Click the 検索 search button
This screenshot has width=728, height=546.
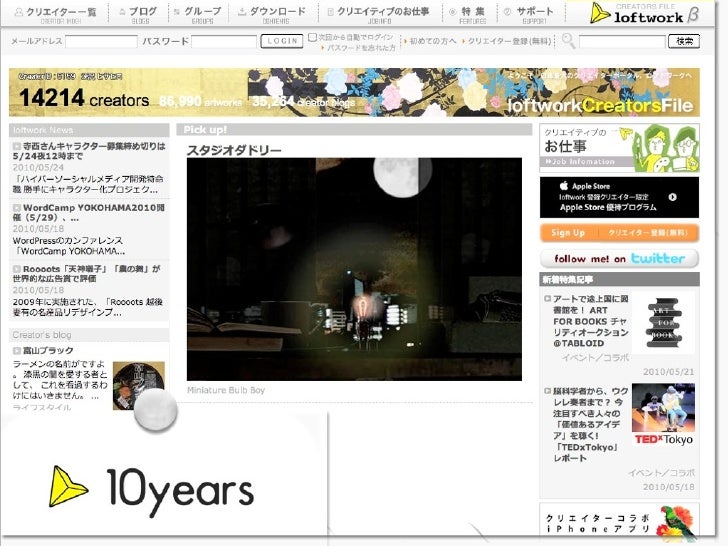(x=684, y=41)
